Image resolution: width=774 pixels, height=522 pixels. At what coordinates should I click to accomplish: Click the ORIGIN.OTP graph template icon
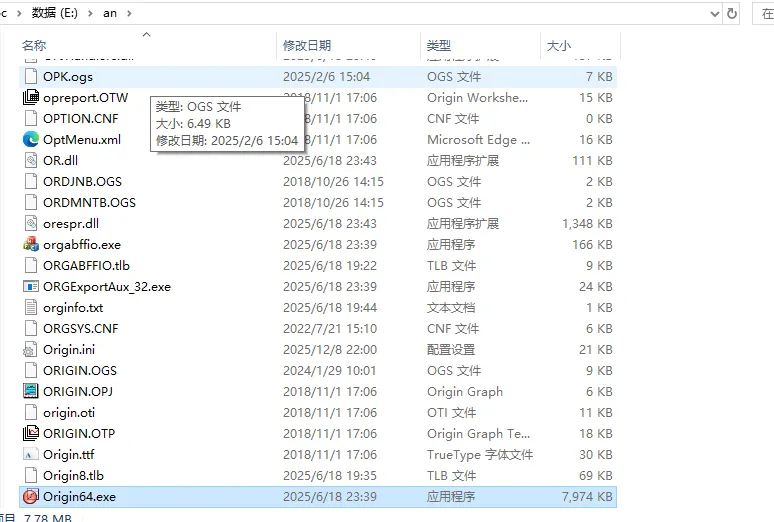tap(31, 433)
